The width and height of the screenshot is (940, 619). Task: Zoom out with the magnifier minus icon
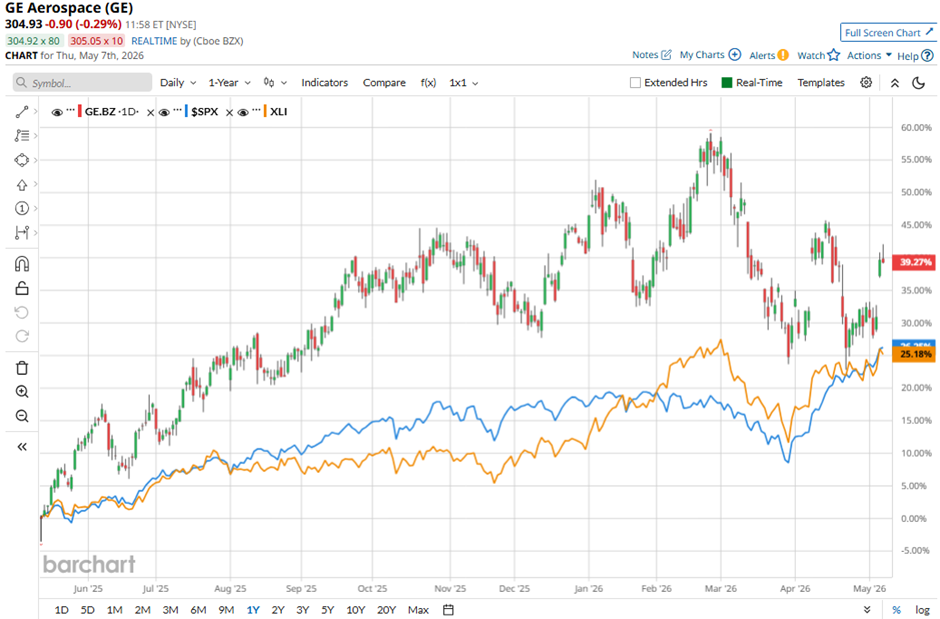tap(22, 416)
